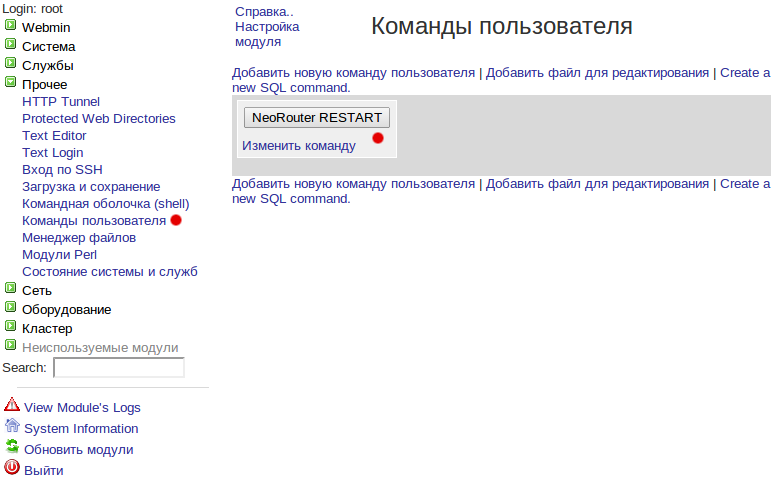Open Protected Web Directories module

99,118
